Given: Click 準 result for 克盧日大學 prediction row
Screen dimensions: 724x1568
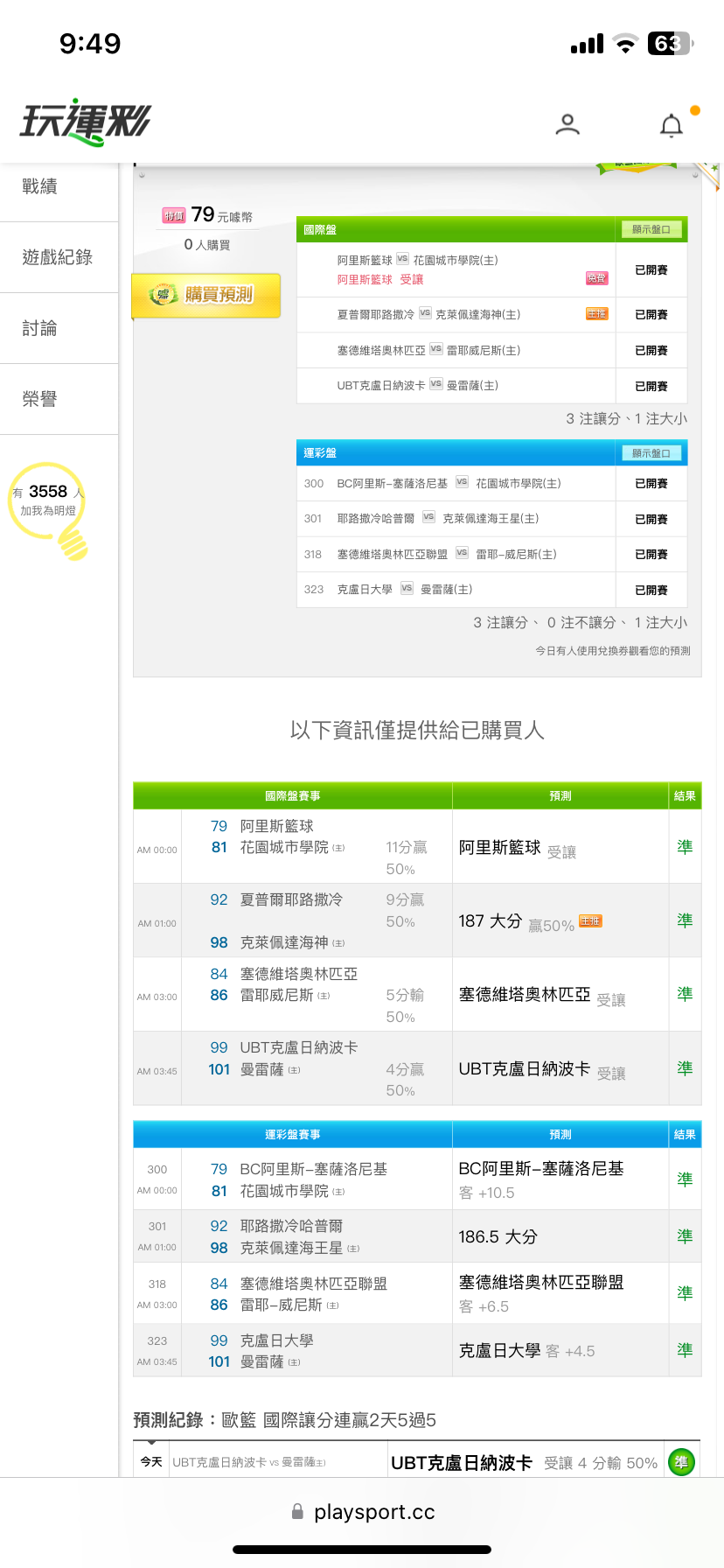Looking at the screenshot, I should 685,1350.
